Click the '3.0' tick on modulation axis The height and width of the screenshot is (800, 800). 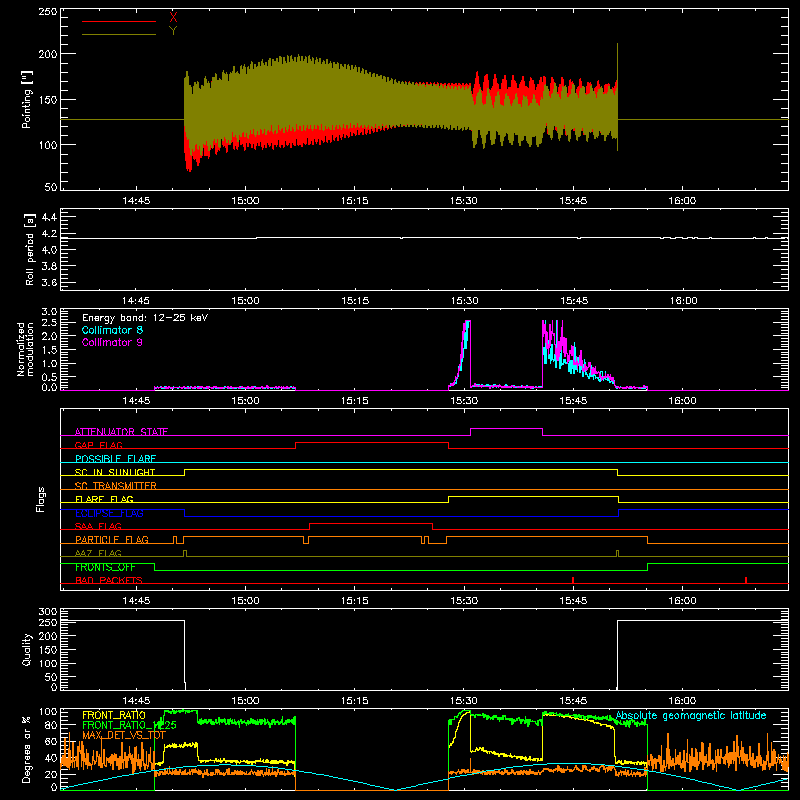tap(49, 311)
